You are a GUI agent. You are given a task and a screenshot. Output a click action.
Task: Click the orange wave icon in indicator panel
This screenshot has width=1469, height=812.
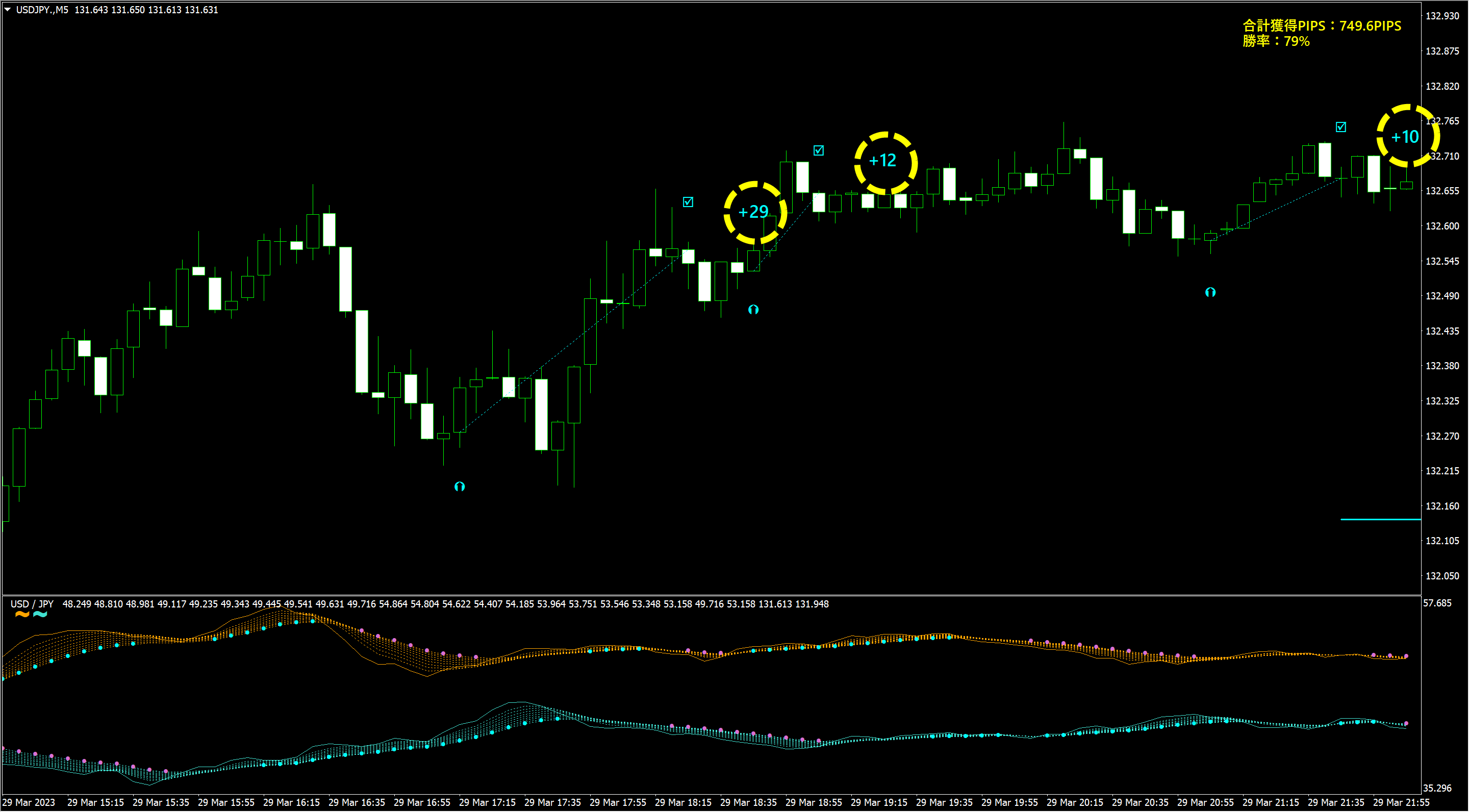point(21,615)
